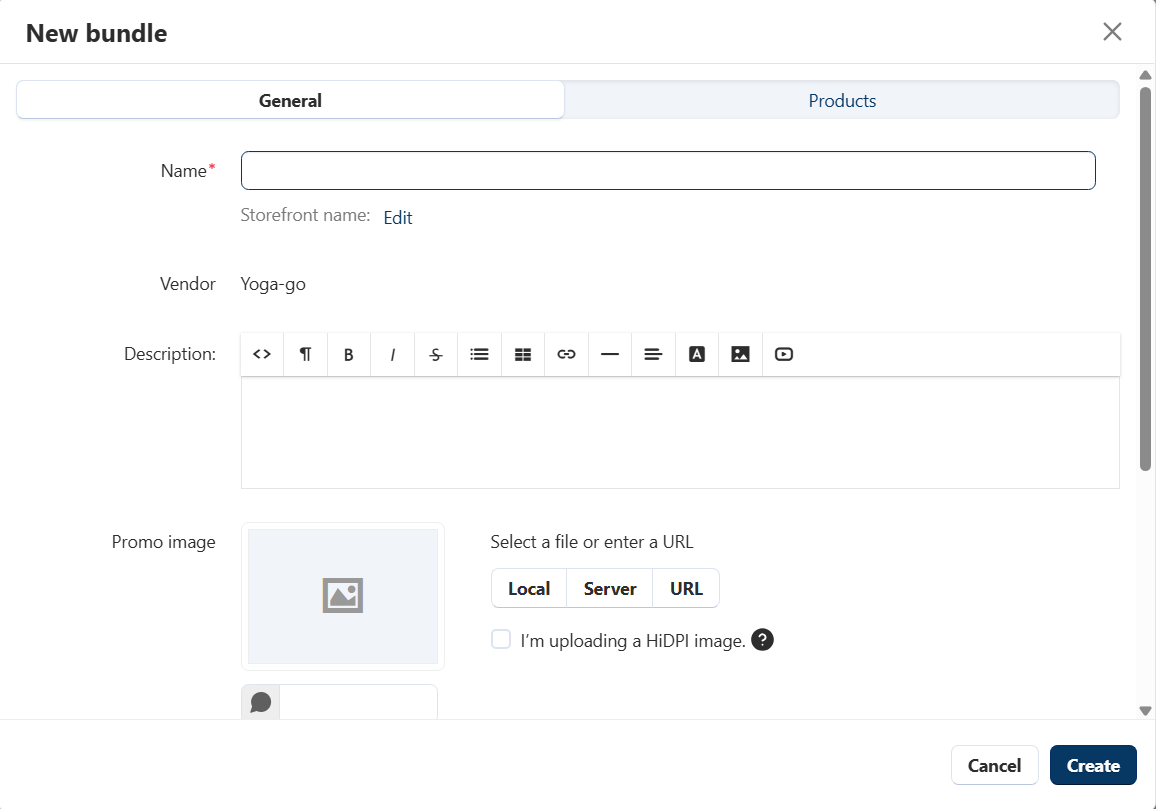Insert hyperlink in description editor
The image size is (1156, 809).
(x=566, y=354)
